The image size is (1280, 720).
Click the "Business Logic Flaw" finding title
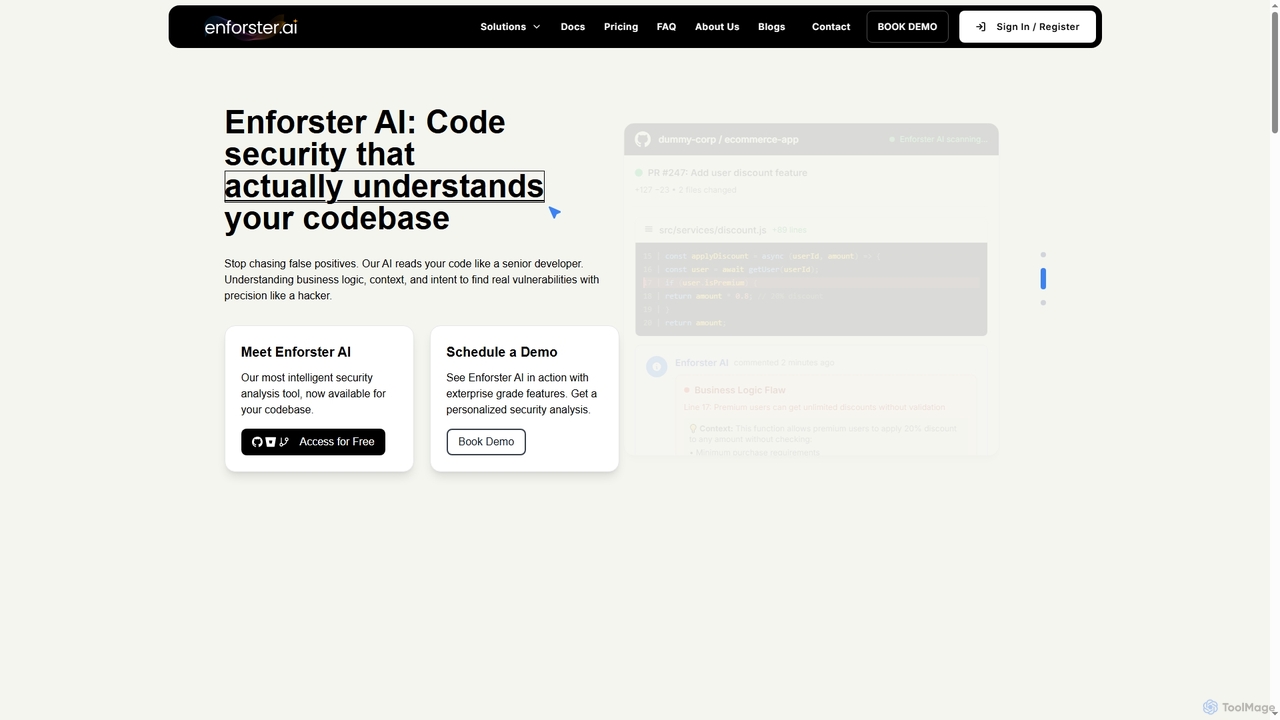click(739, 390)
